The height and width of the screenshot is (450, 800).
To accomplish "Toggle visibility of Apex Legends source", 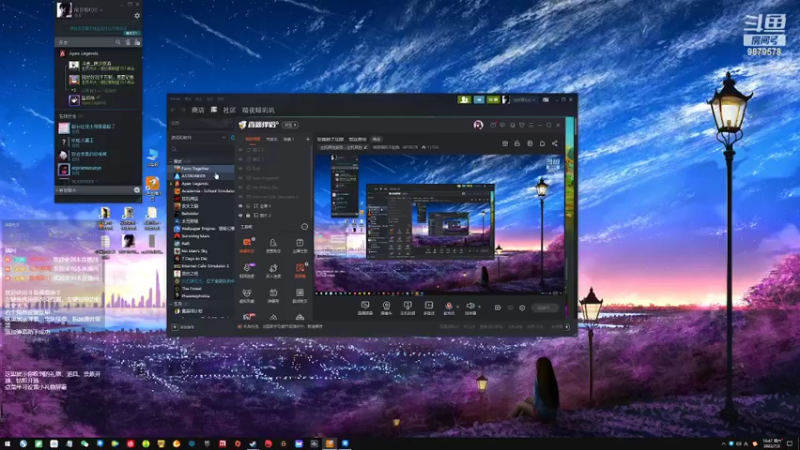I will tap(241, 178).
